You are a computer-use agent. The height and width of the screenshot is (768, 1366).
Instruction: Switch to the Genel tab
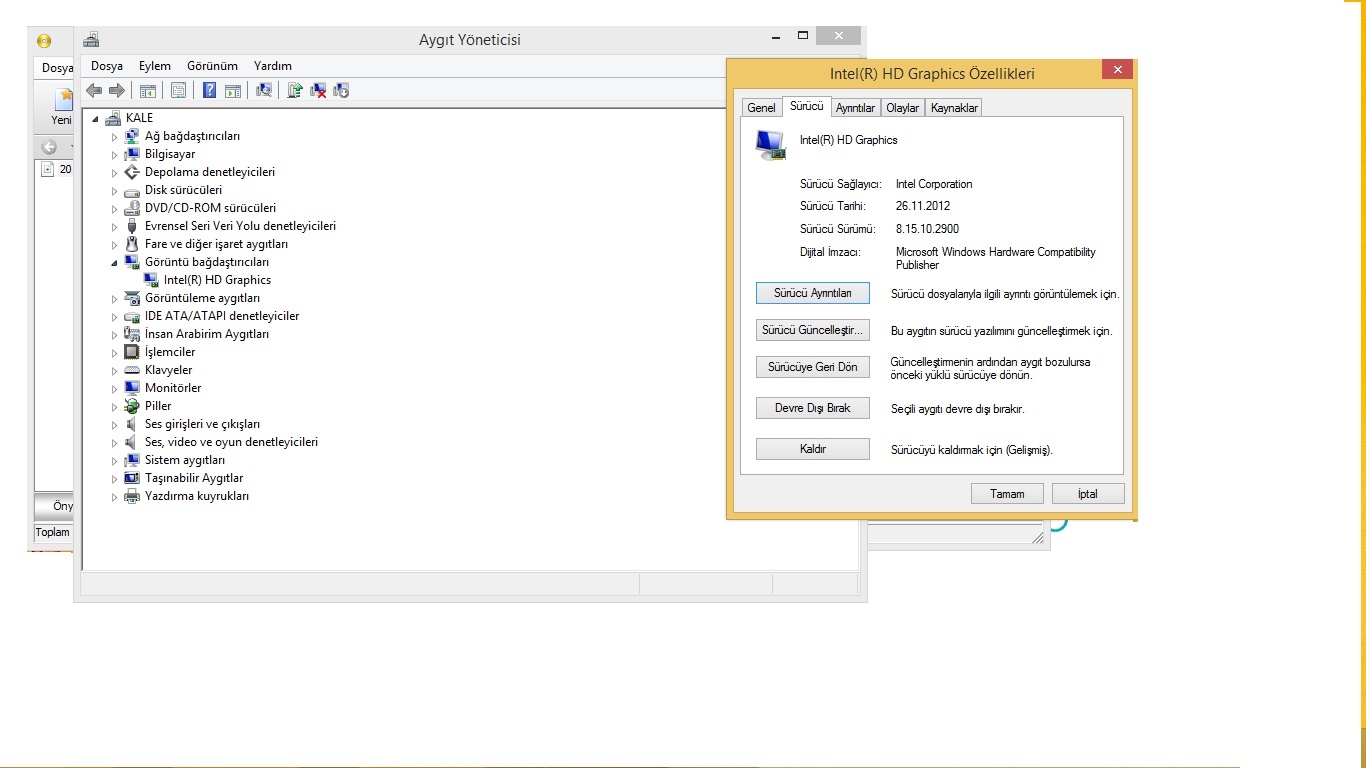[x=762, y=108]
